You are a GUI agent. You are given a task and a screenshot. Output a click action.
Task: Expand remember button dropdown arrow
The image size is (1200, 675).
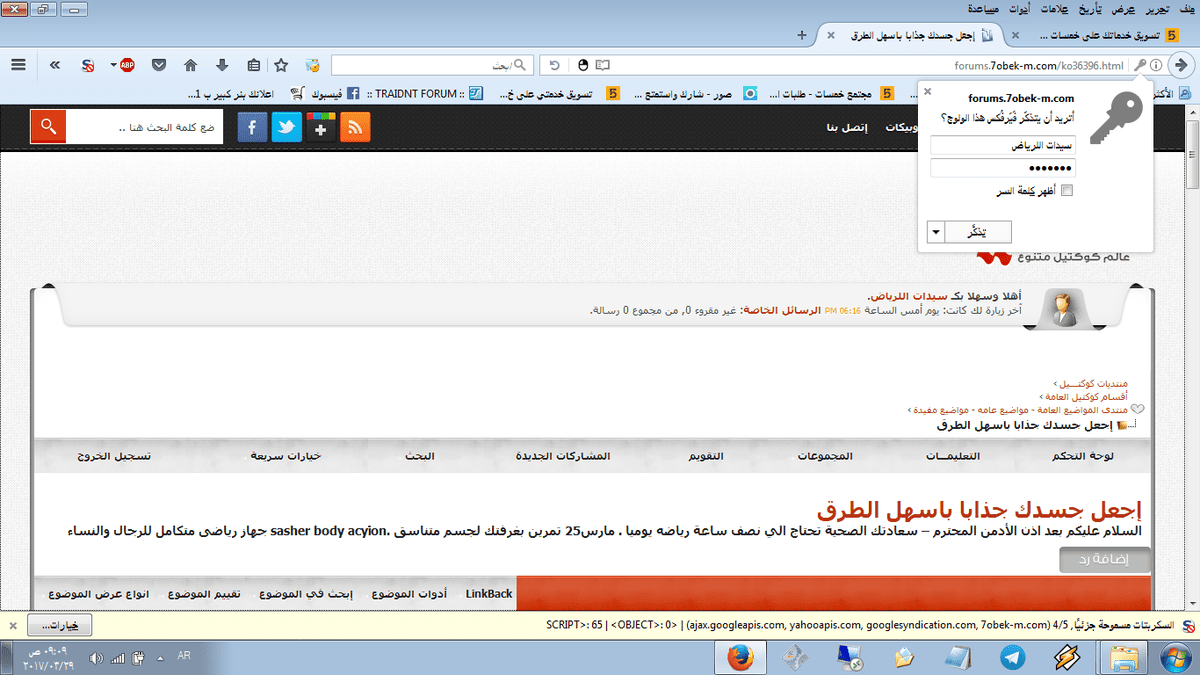tap(936, 232)
